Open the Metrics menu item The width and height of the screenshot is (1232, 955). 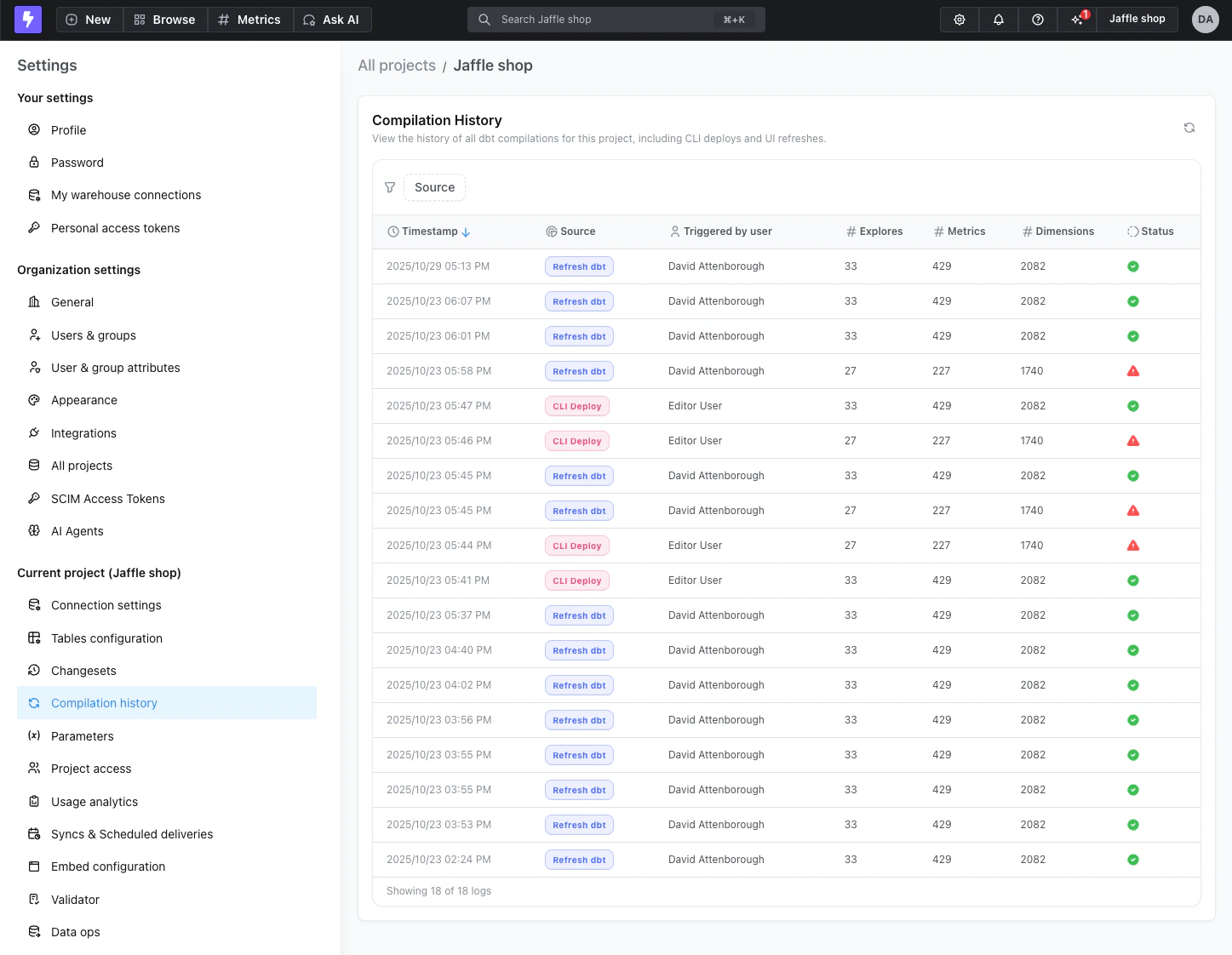click(249, 20)
